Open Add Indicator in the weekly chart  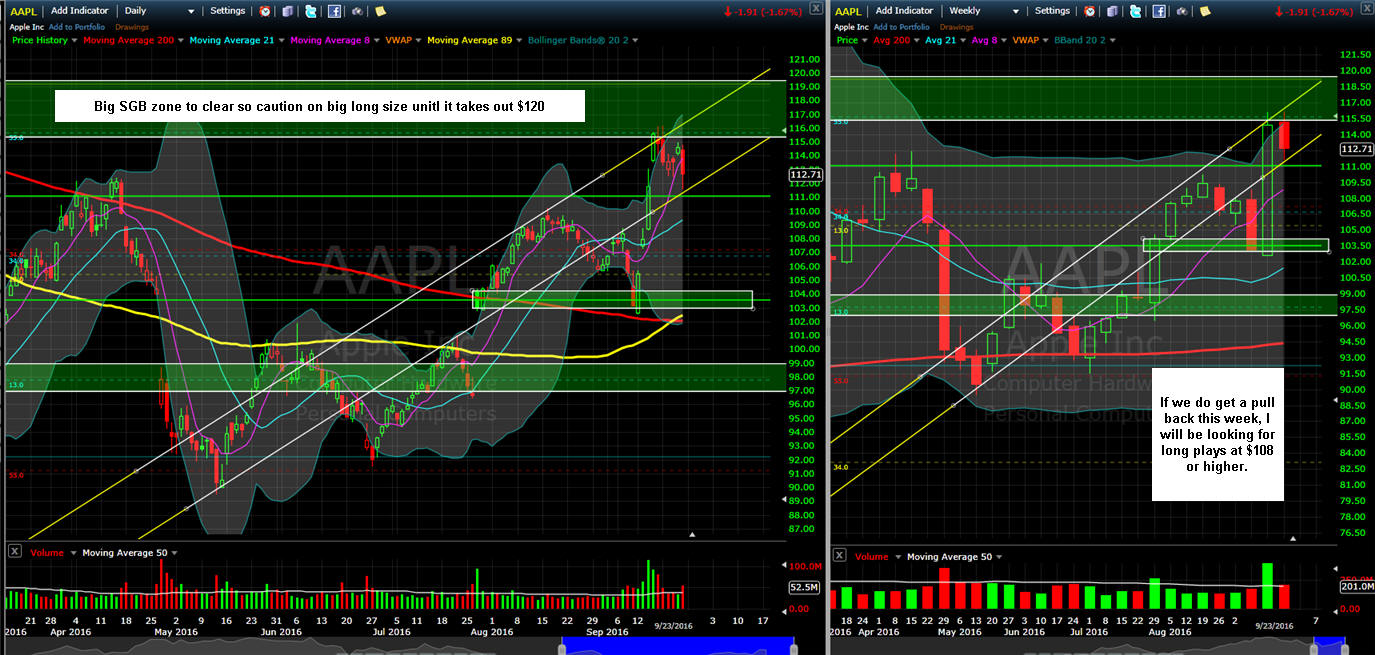[x=903, y=11]
